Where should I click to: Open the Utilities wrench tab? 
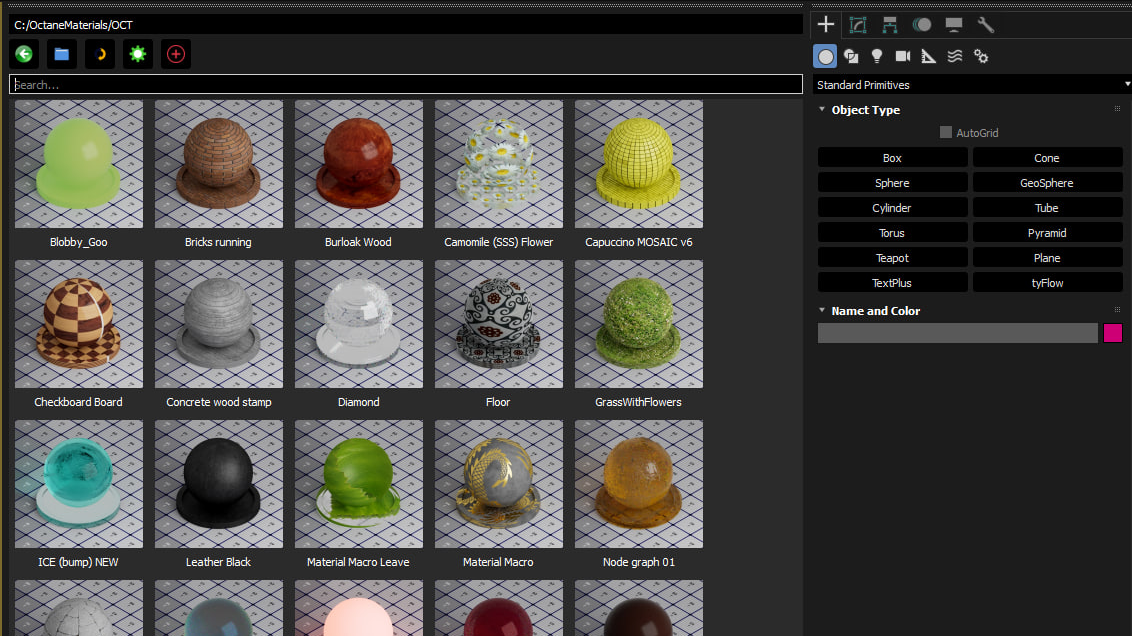[x=985, y=25]
